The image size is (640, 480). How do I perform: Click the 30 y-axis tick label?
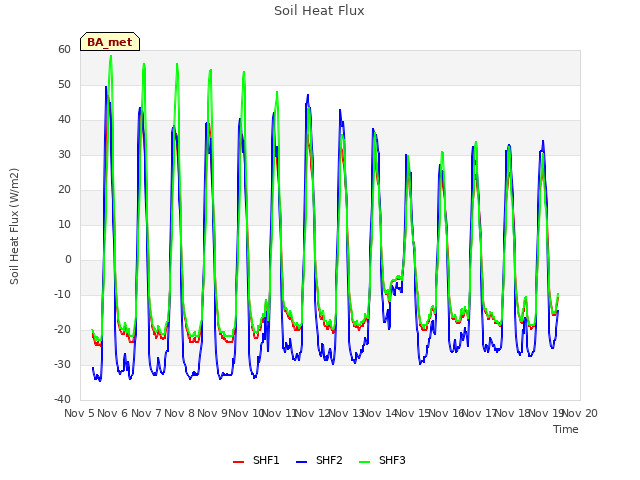64,154
